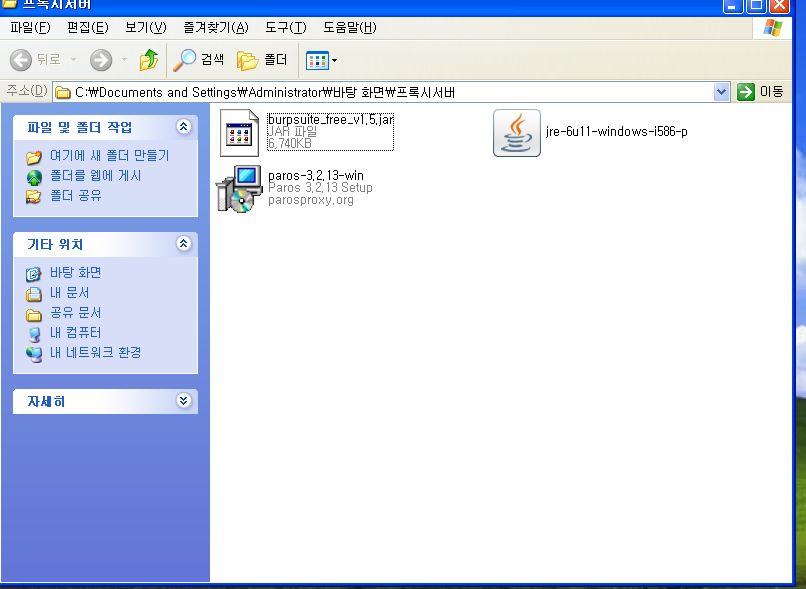Go back with the 뒤로 arrow icon
This screenshot has width=806, height=589.
click(21, 60)
